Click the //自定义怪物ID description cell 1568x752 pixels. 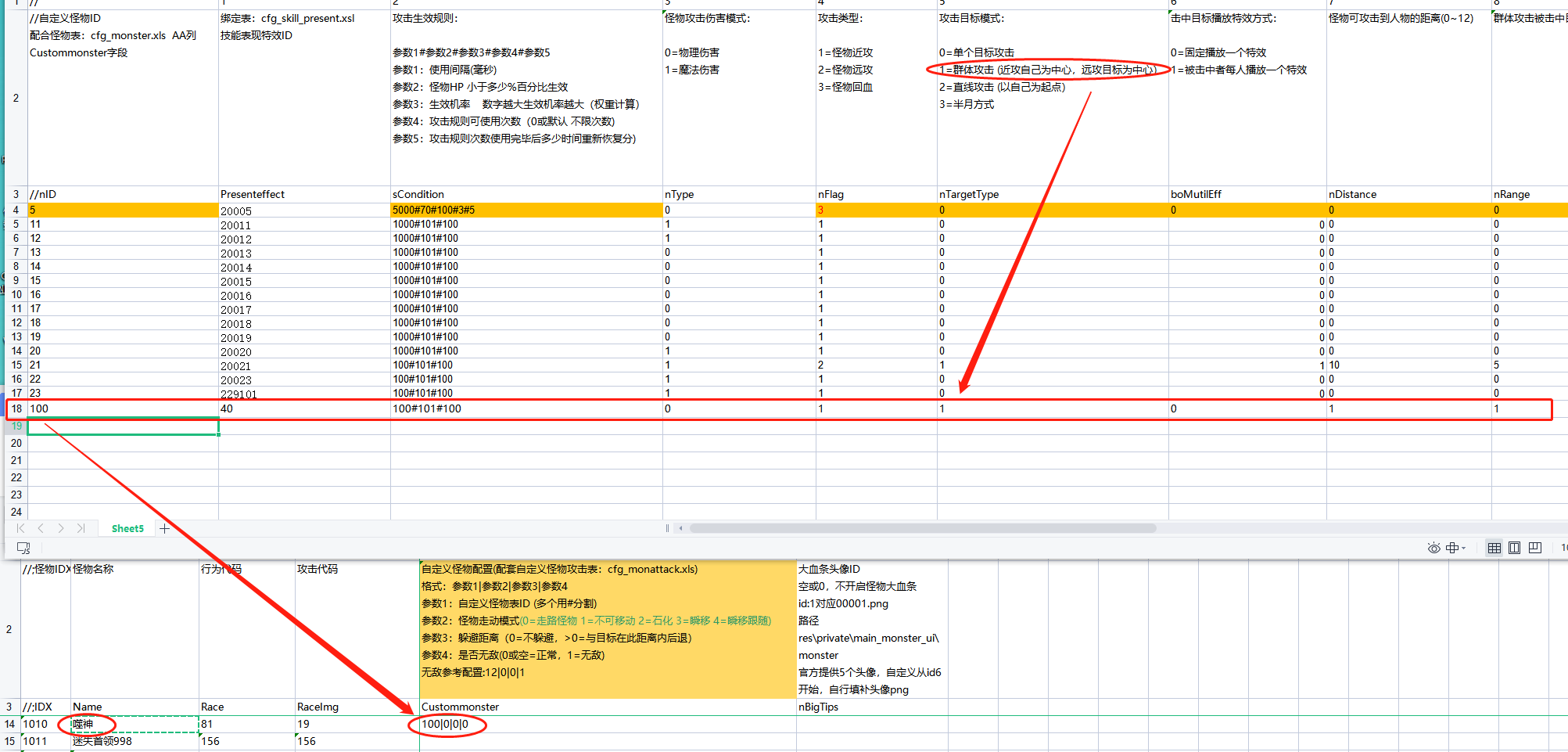(x=124, y=97)
